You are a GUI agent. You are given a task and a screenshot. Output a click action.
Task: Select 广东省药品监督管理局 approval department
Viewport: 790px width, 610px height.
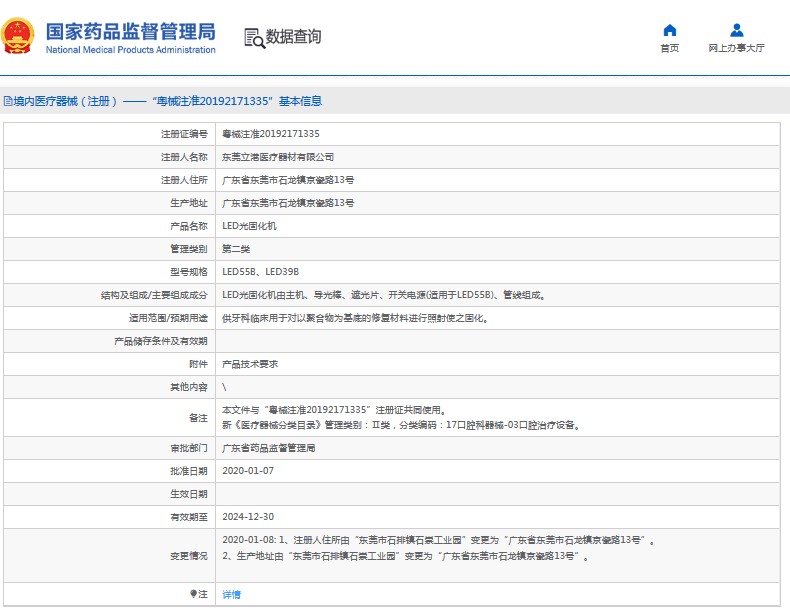(x=269, y=448)
